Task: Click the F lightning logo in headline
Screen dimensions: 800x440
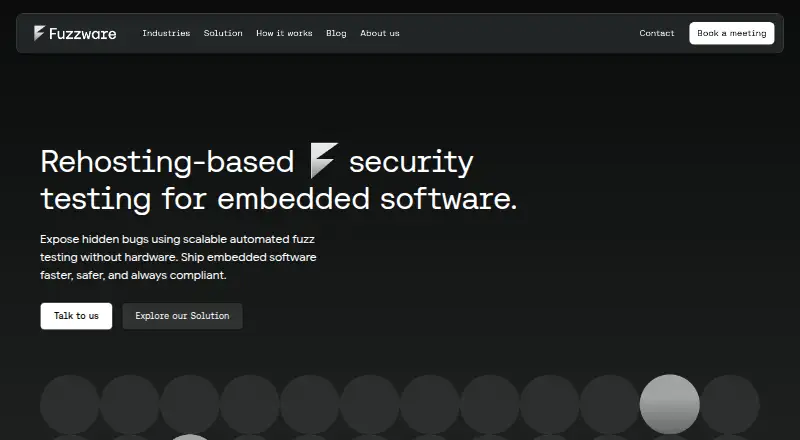Action: (324, 160)
